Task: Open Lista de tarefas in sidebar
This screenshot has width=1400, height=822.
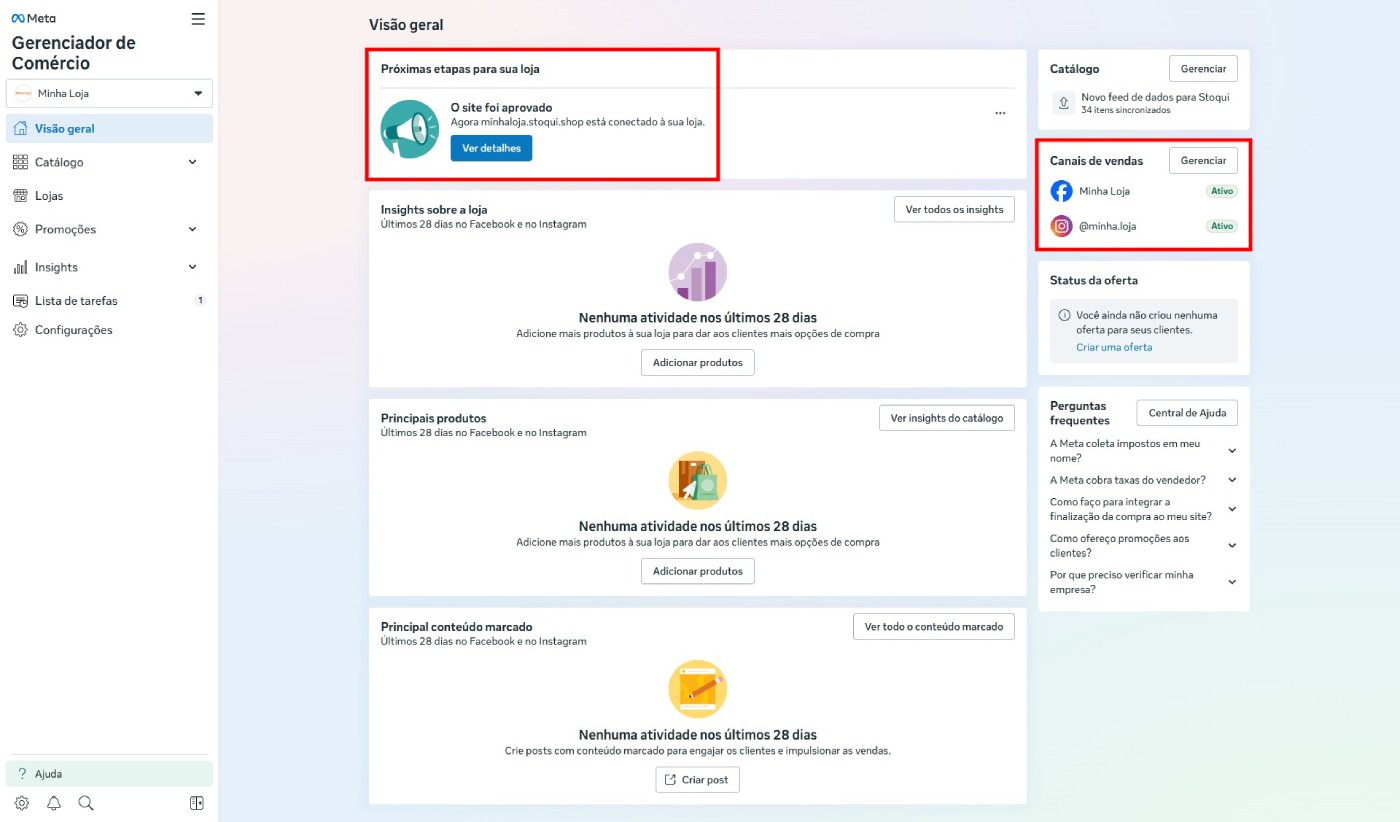Action: (76, 301)
